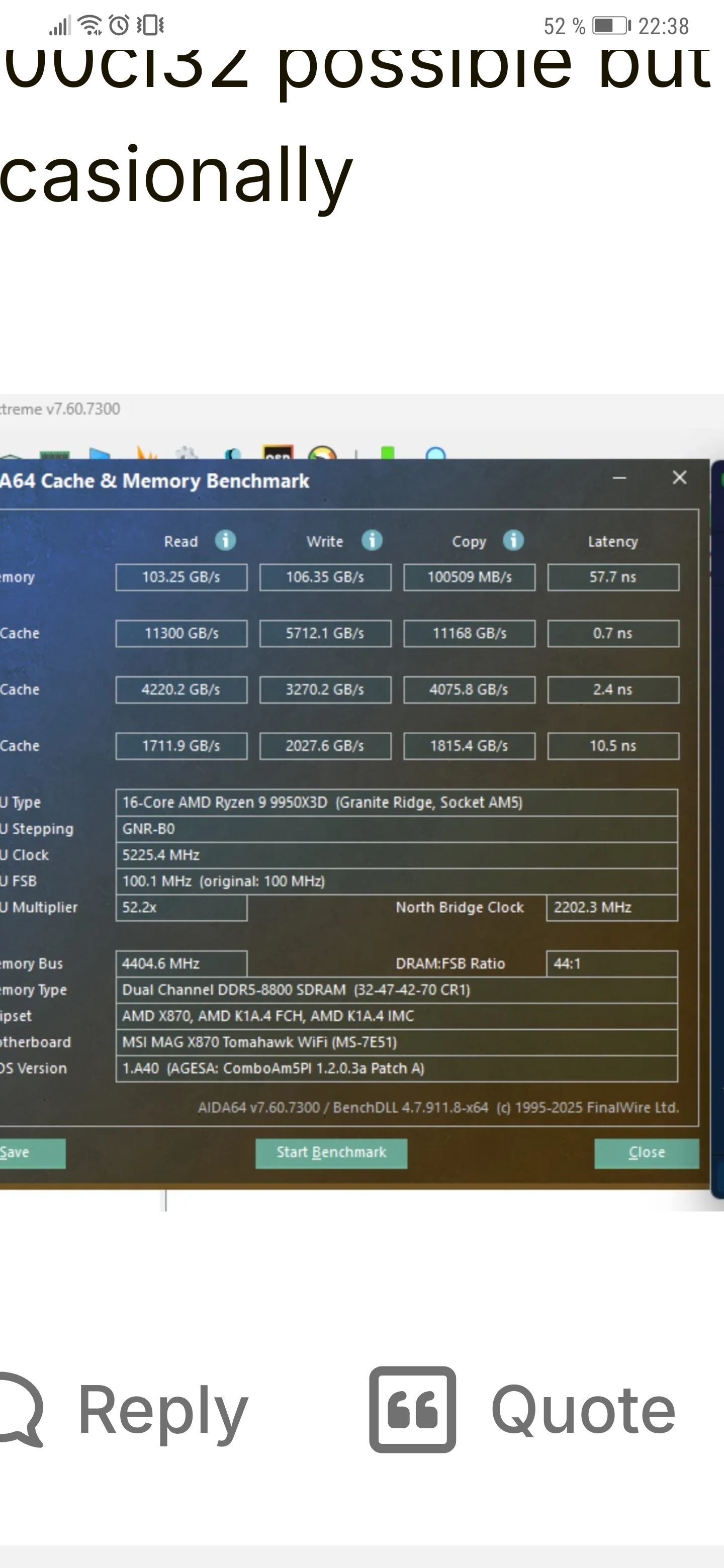
Task: Click the CPU multiplier field 52.2x
Action: tap(182, 907)
